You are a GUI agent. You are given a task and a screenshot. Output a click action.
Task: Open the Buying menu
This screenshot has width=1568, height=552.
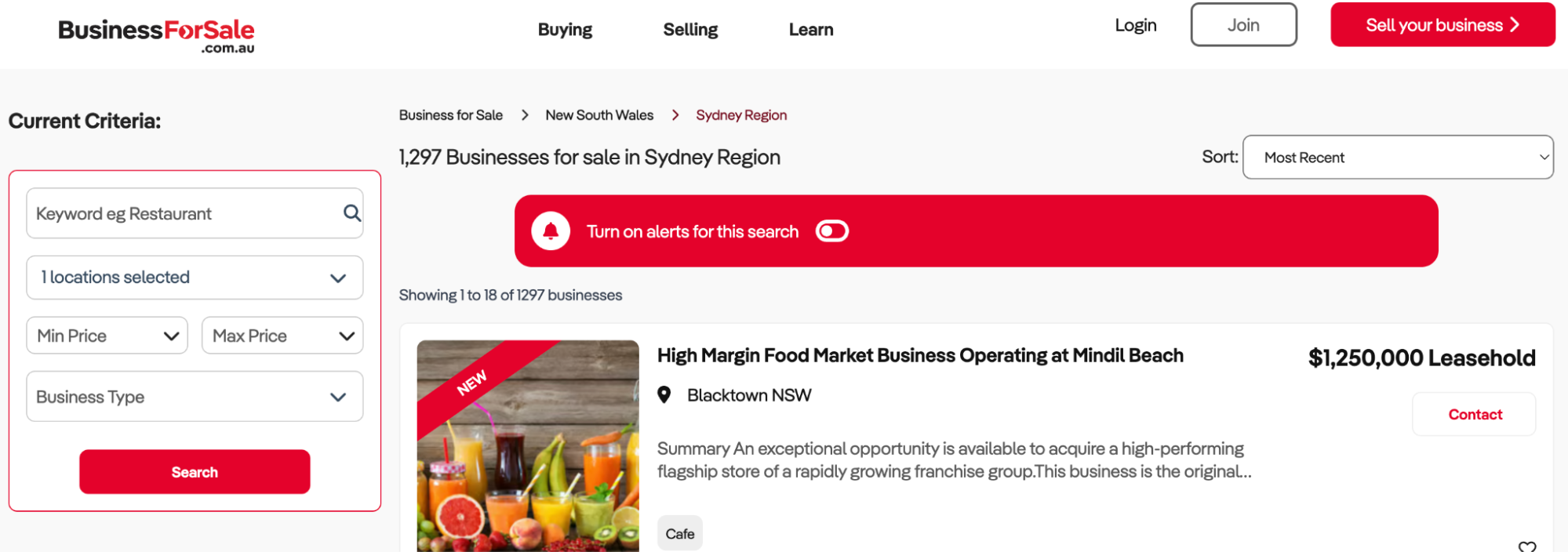pos(565,30)
